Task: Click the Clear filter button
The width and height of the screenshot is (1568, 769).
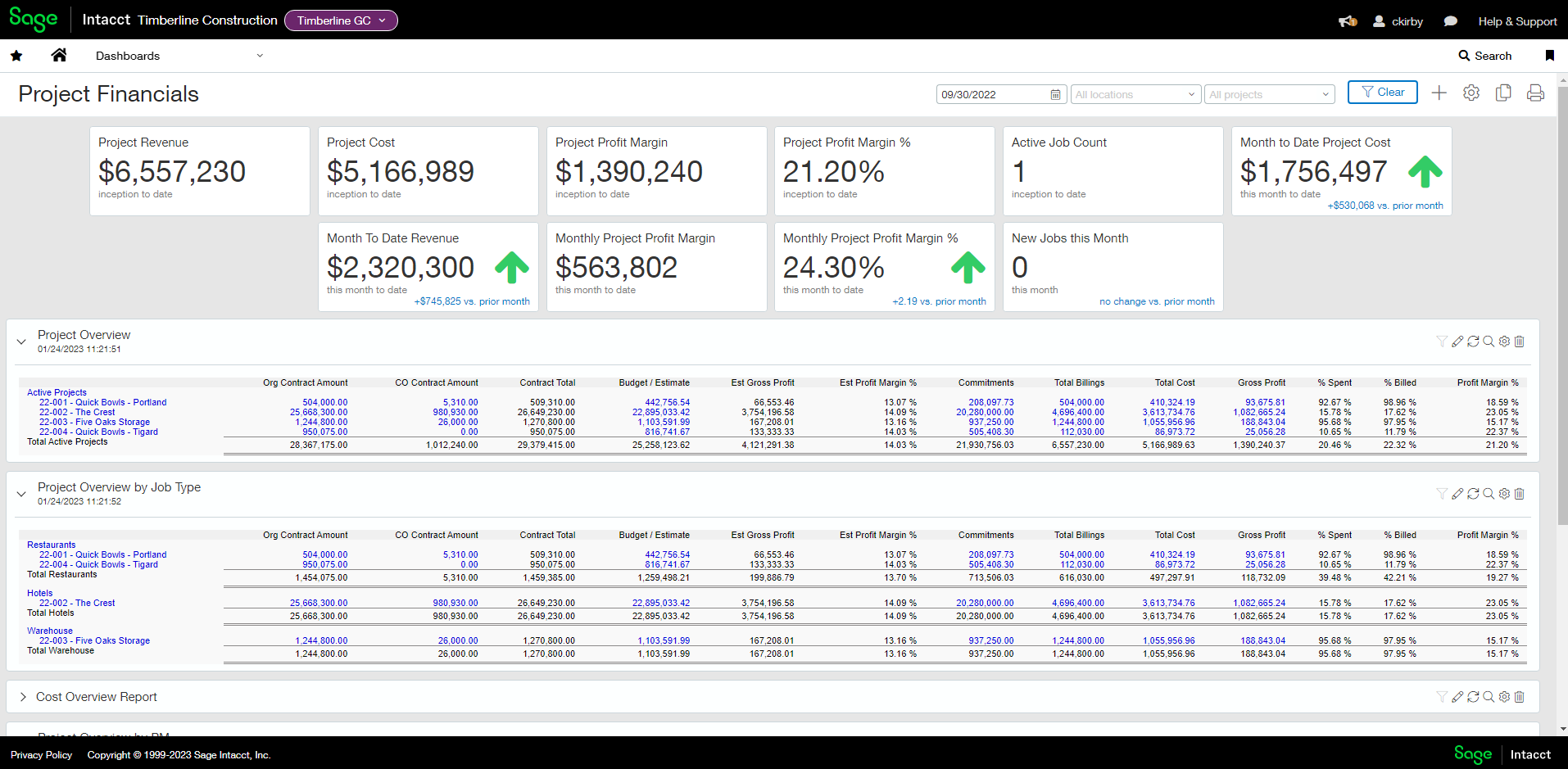Action: 1382,93
